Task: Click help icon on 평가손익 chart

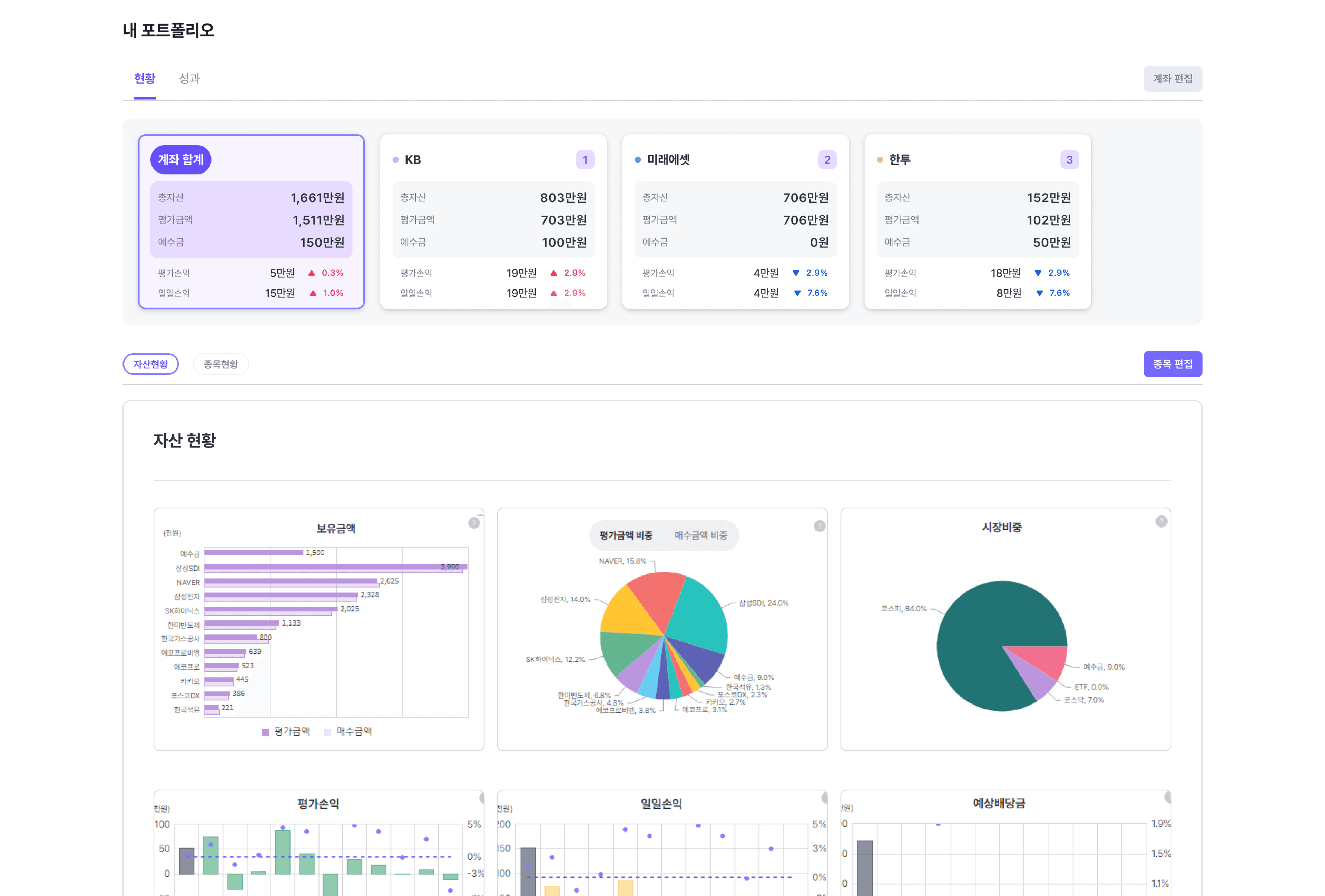Action: pyautogui.click(x=482, y=798)
